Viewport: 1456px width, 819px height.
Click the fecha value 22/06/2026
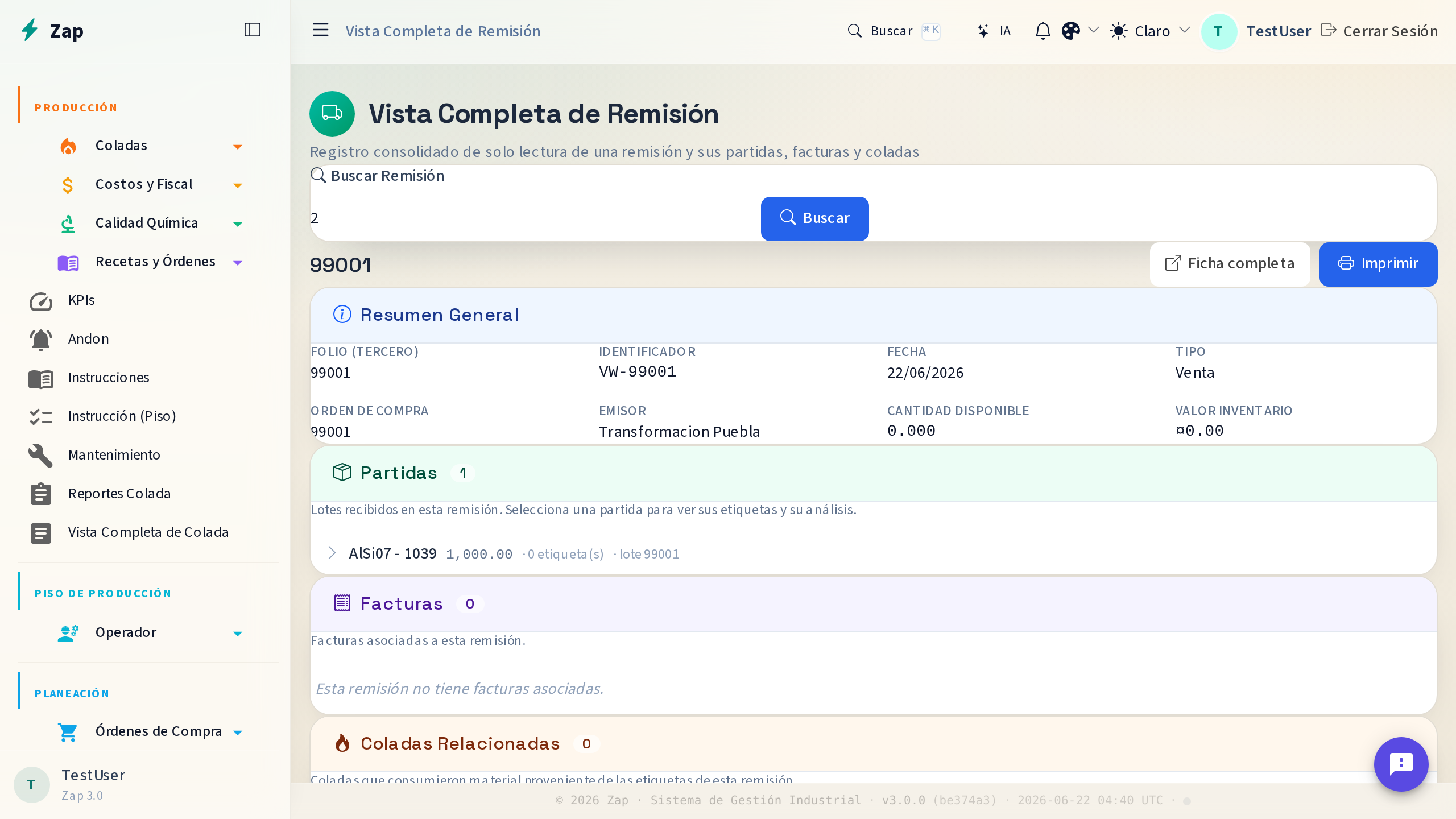925,373
